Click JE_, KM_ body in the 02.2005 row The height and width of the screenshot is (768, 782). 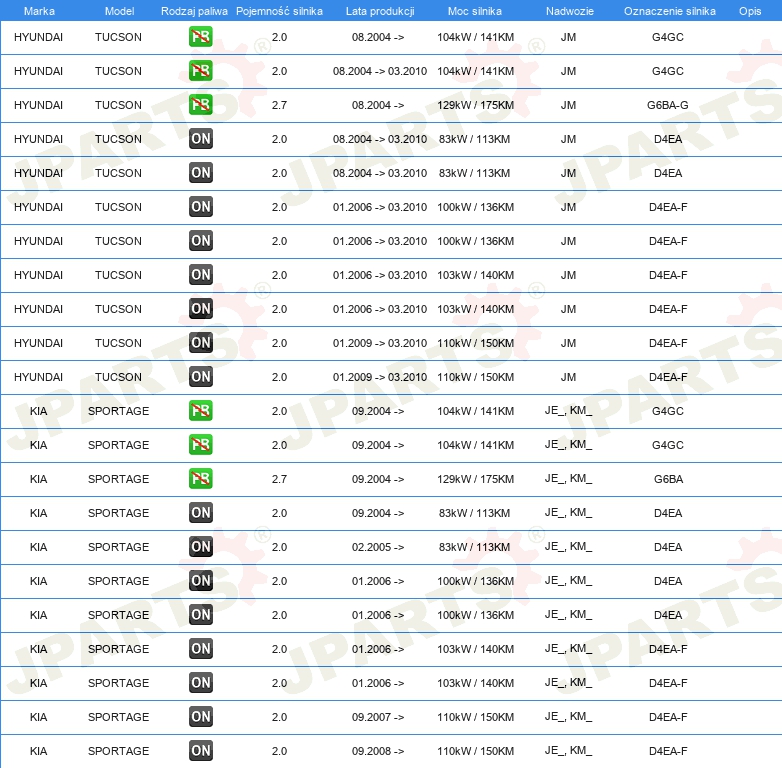[569, 547]
